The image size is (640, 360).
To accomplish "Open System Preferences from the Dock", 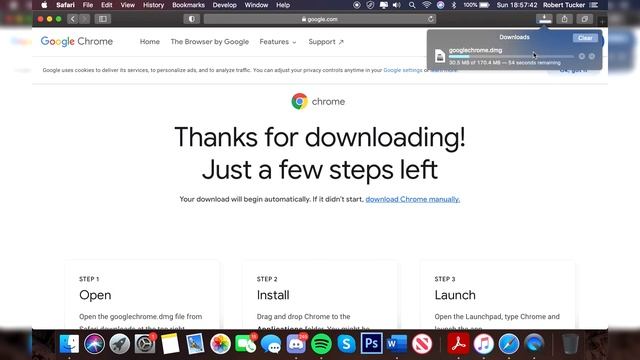I will pyautogui.click(x=144, y=344).
